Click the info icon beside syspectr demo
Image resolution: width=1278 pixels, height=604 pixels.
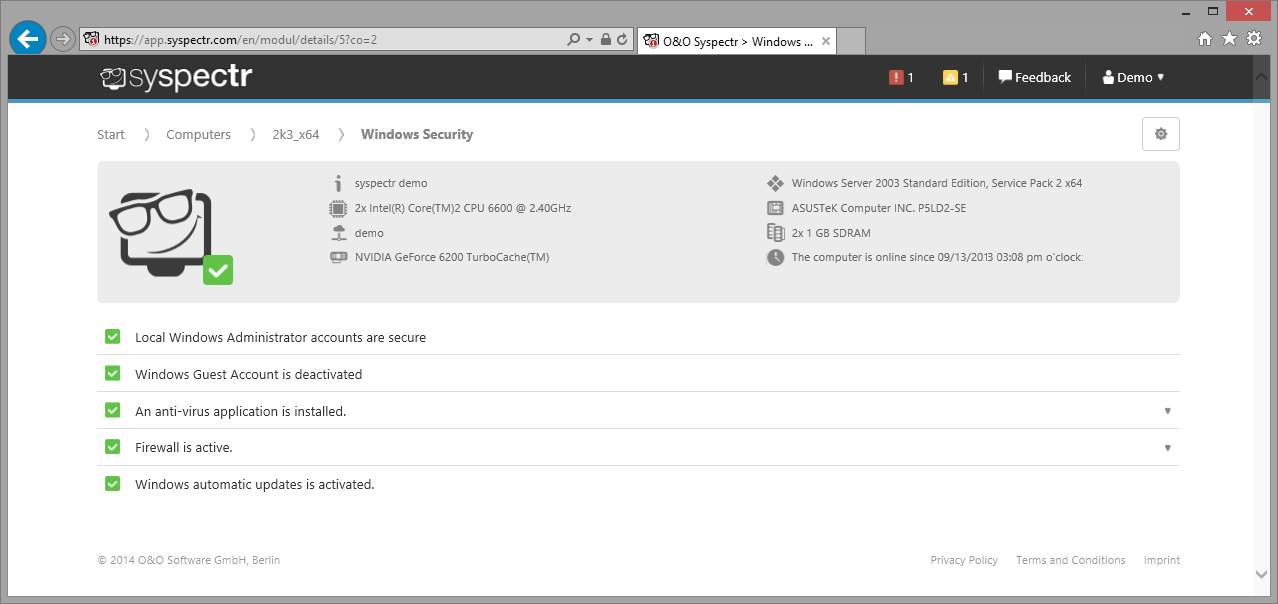click(x=338, y=183)
